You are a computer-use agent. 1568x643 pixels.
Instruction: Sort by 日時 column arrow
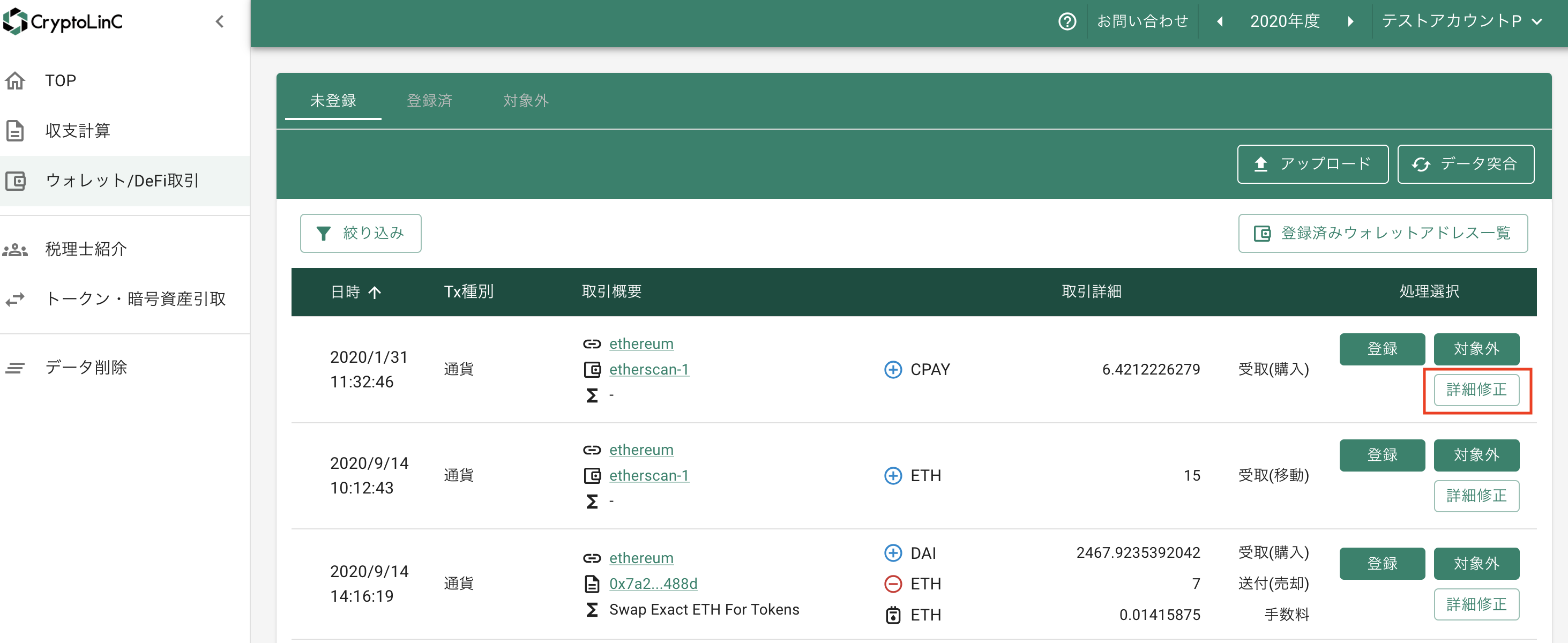click(375, 292)
